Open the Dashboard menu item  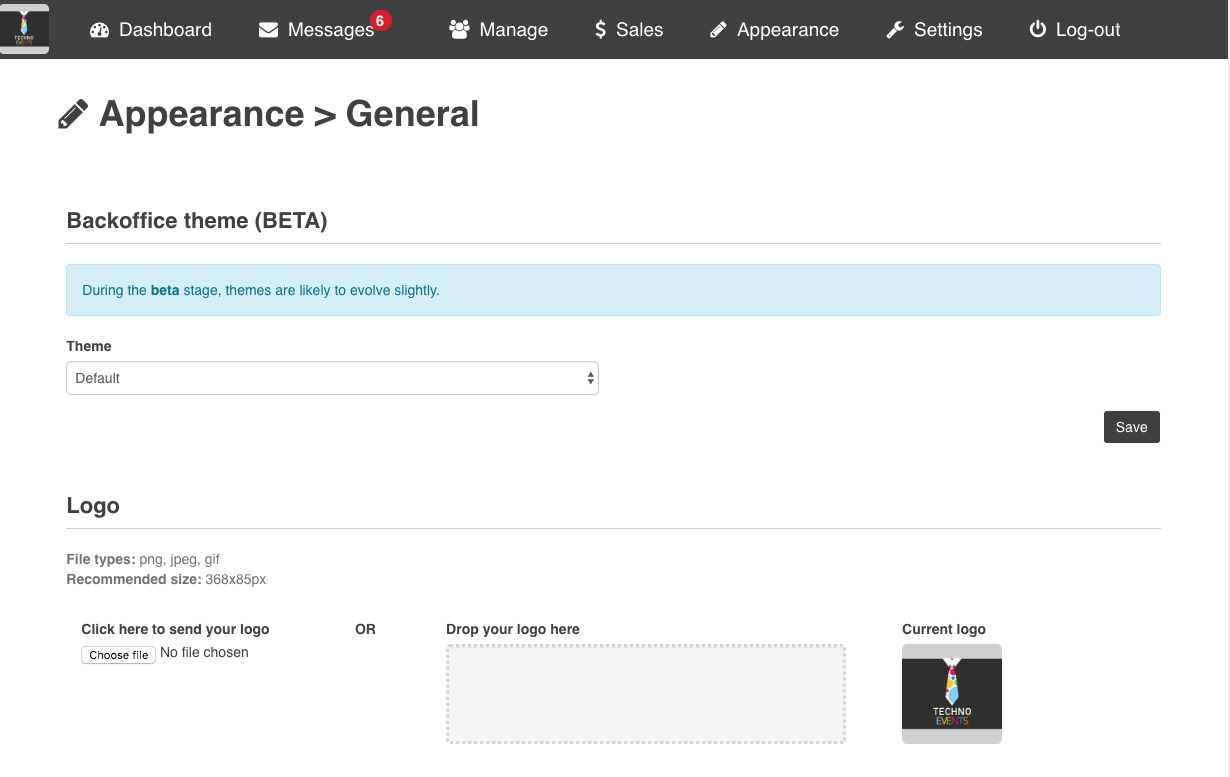[165, 30]
